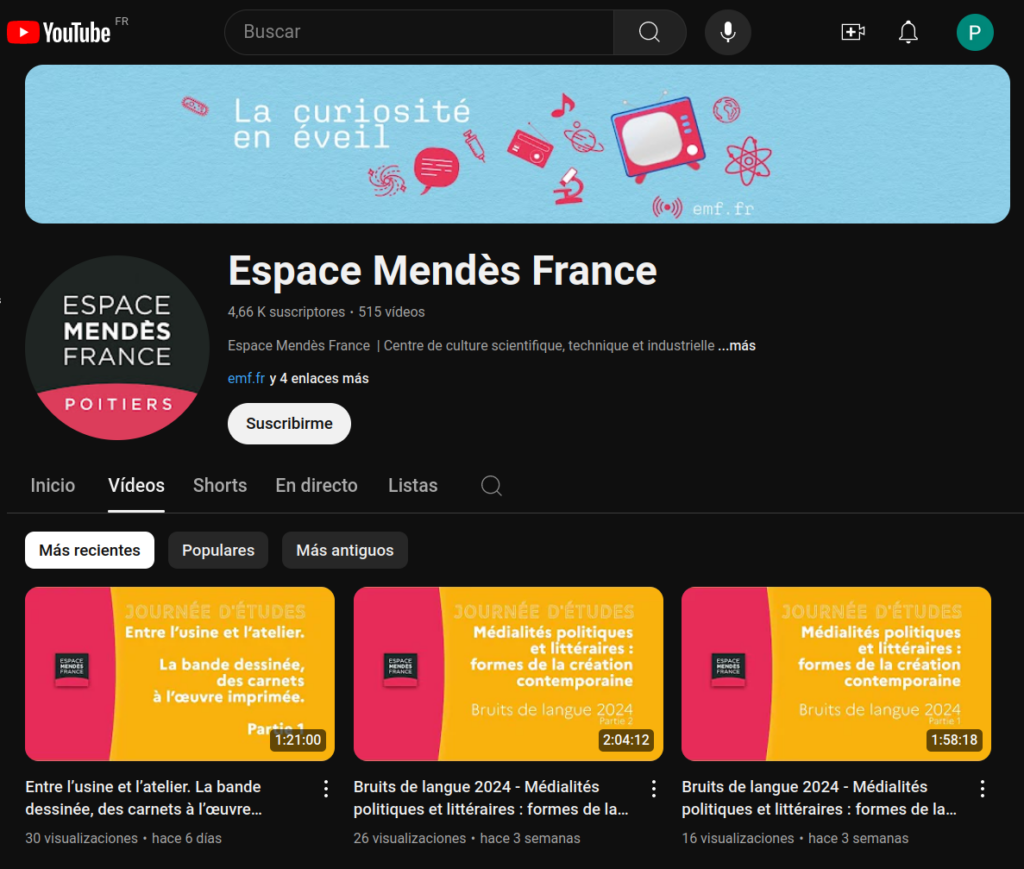Screen dimensions: 1024x869
Task: Click the Suscribirme button
Action: coord(289,424)
